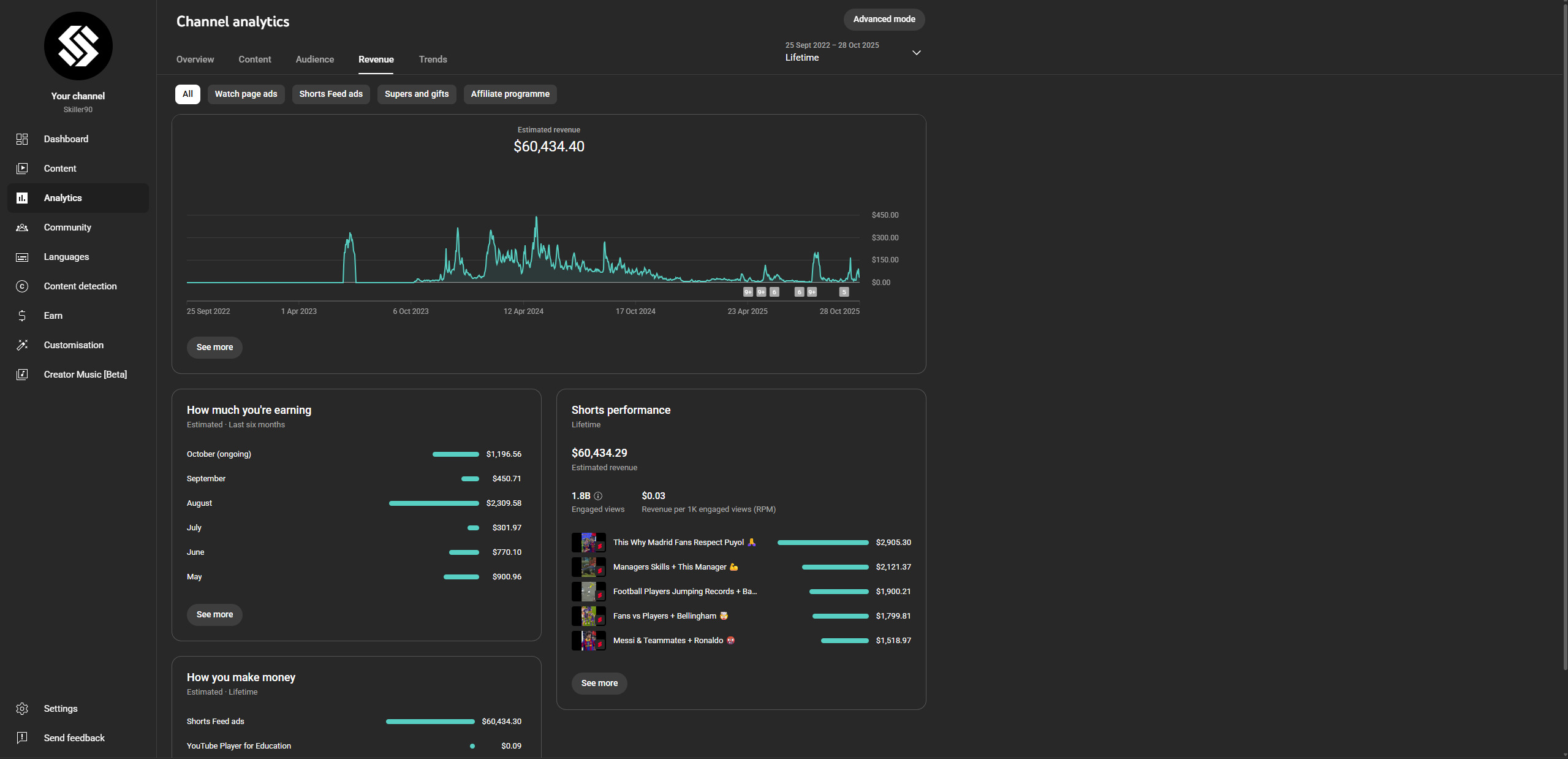Click the engaged views info icon

click(598, 496)
